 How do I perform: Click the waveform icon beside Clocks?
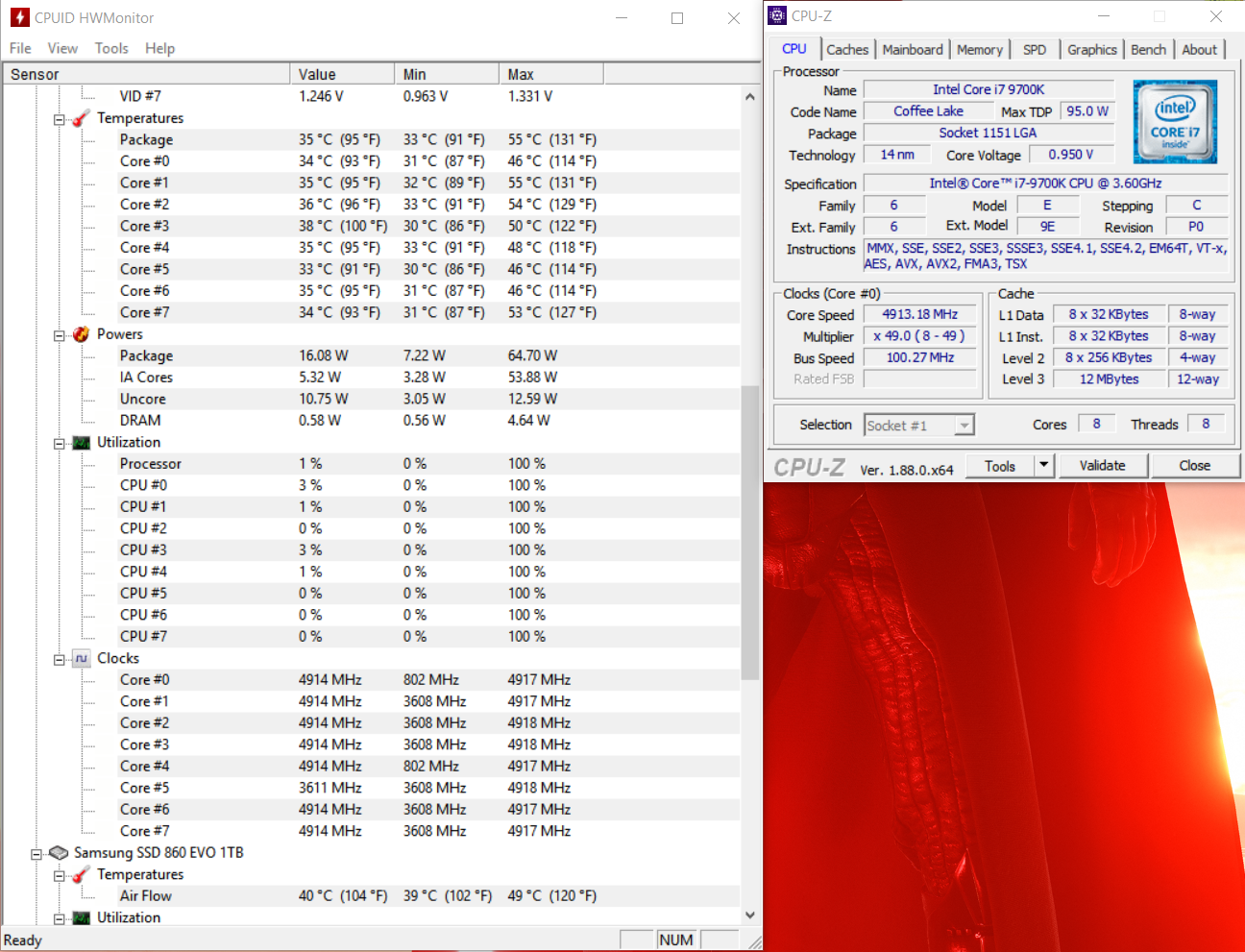[81, 659]
